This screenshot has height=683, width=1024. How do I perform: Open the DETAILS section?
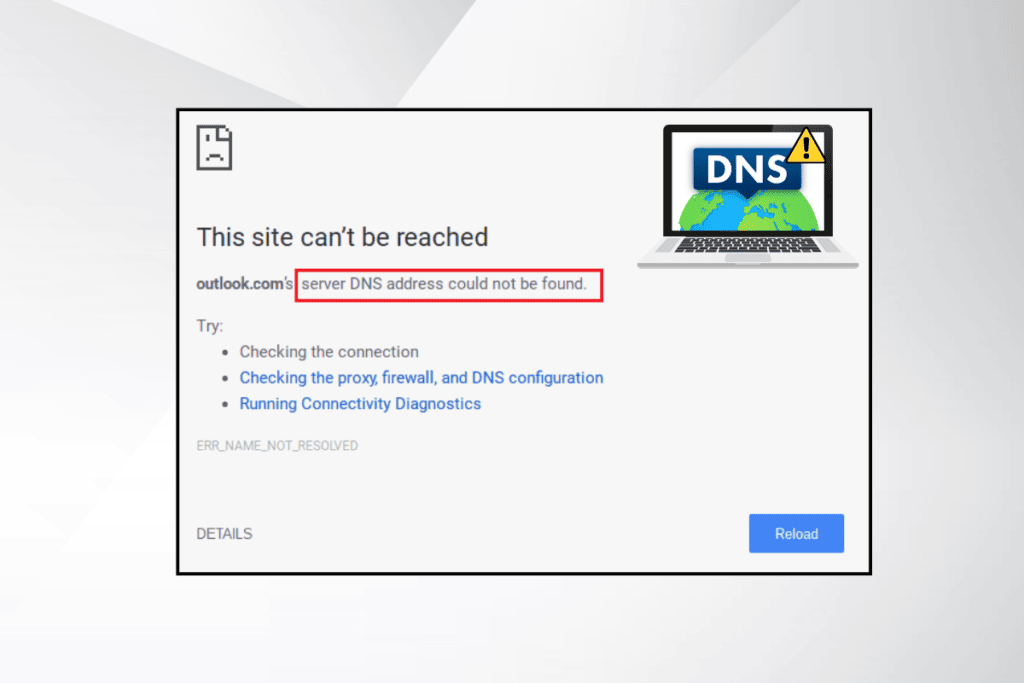(224, 534)
